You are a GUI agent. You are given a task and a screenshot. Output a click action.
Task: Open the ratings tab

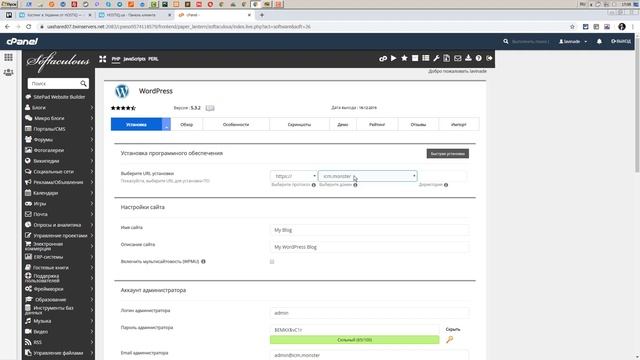pyautogui.click(x=377, y=124)
